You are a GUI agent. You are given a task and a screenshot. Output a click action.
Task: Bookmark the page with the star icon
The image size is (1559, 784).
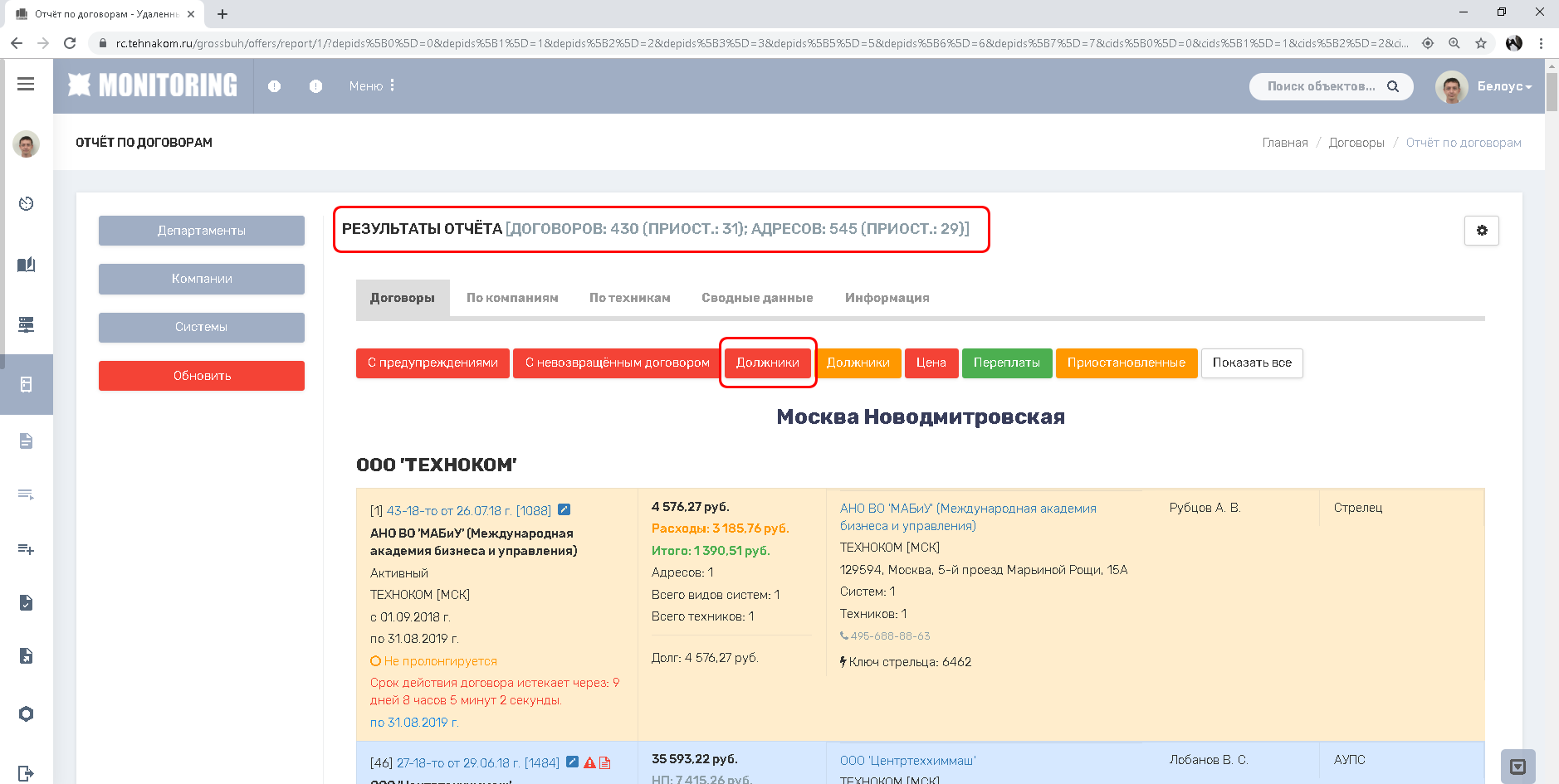pos(1481,43)
